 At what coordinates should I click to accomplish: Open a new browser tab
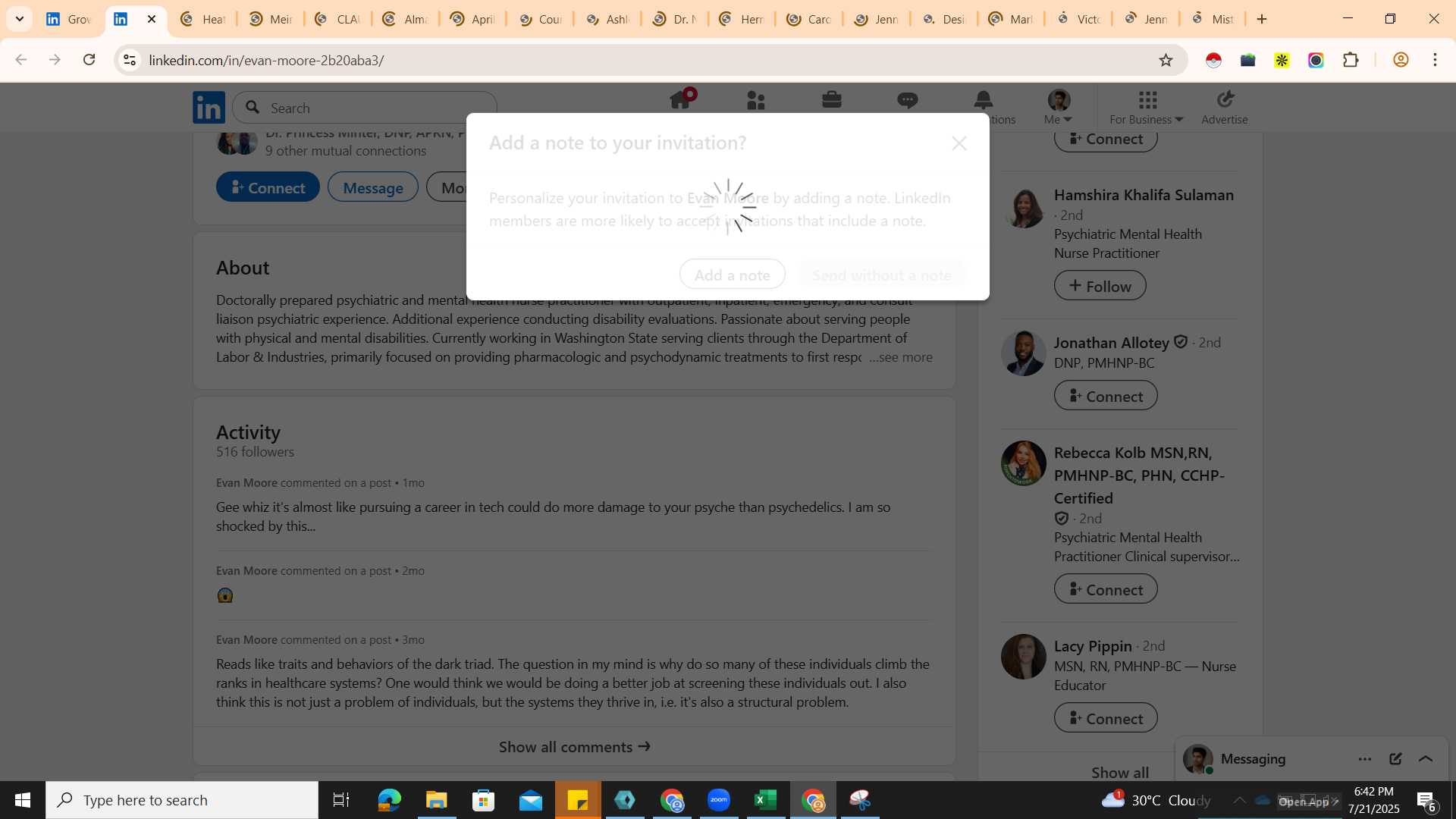click(x=1262, y=19)
